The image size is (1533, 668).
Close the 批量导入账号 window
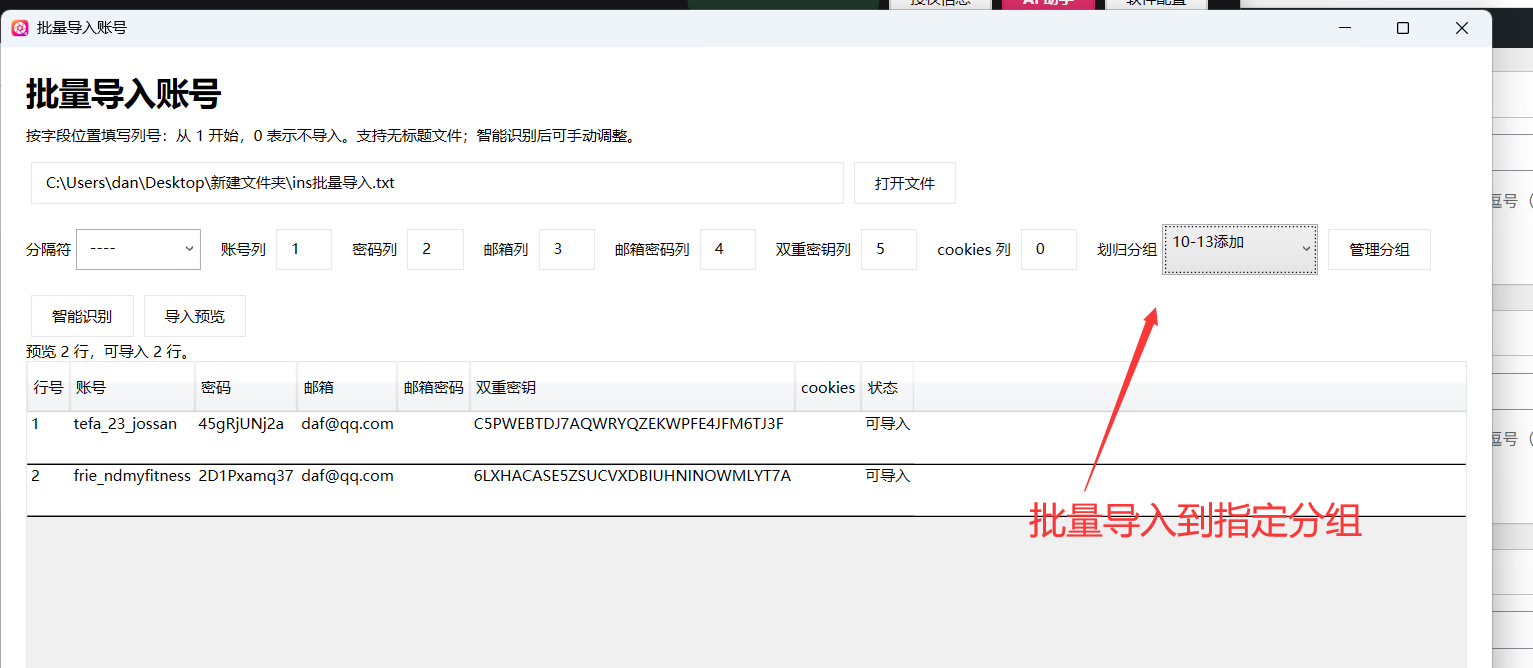click(x=1462, y=28)
